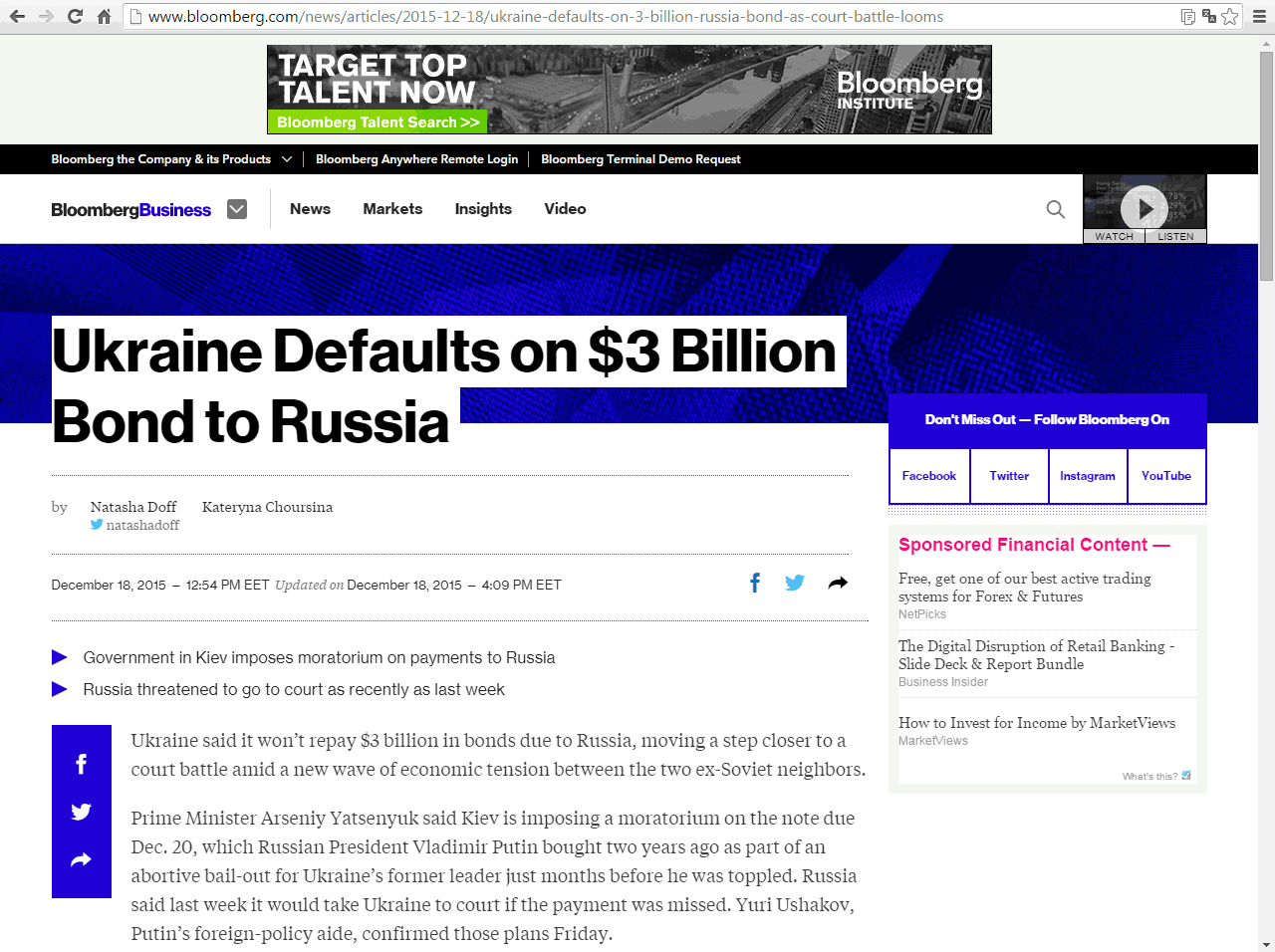Play the live video thumbnail
The height and width of the screenshot is (952, 1275).
[x=1144, y=208]
